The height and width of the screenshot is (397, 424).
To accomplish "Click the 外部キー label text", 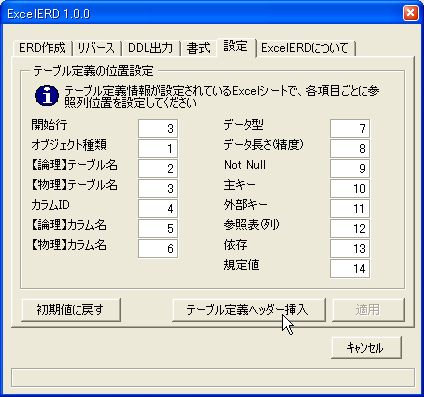I will (245, 205).
